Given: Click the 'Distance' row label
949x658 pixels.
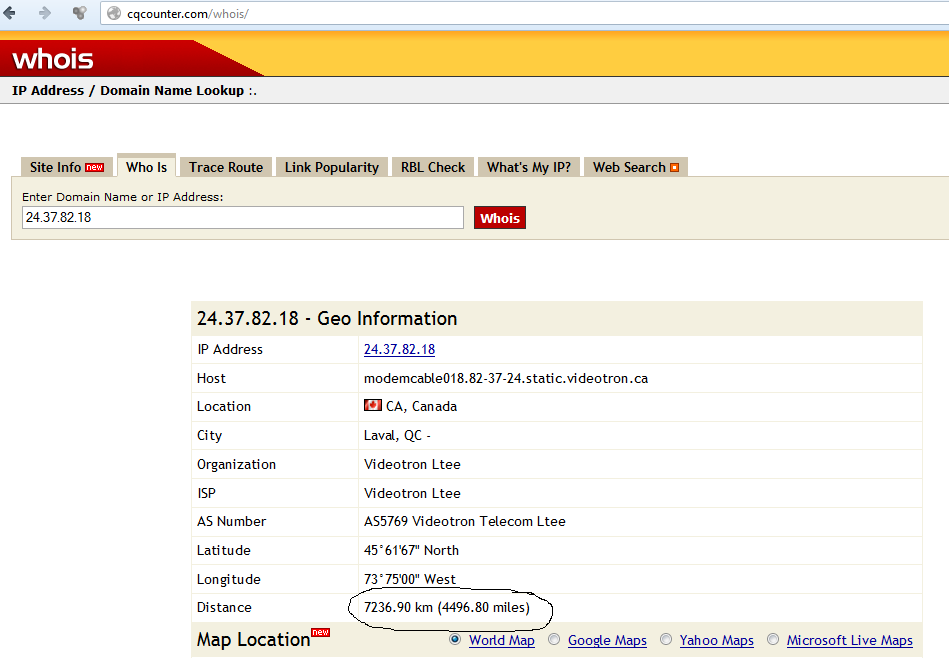Looking at the screenshot, I should click(224, 607).
